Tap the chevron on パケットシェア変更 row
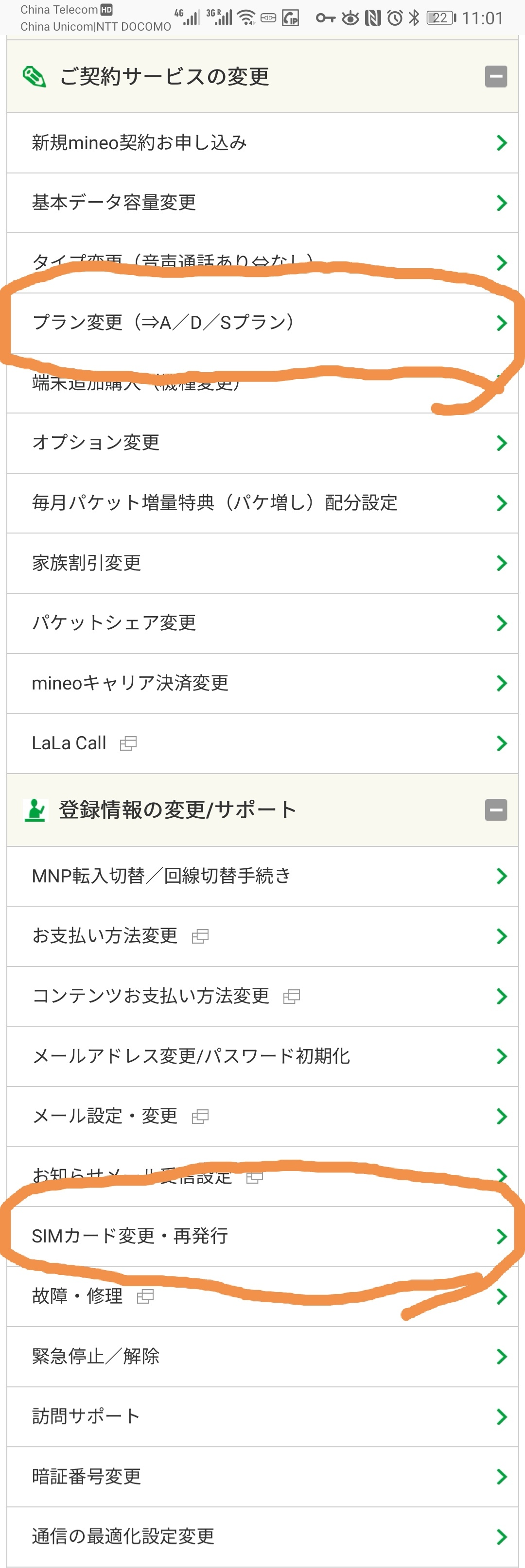This screenshot has width=525, height=1568. tap(501, 623)
